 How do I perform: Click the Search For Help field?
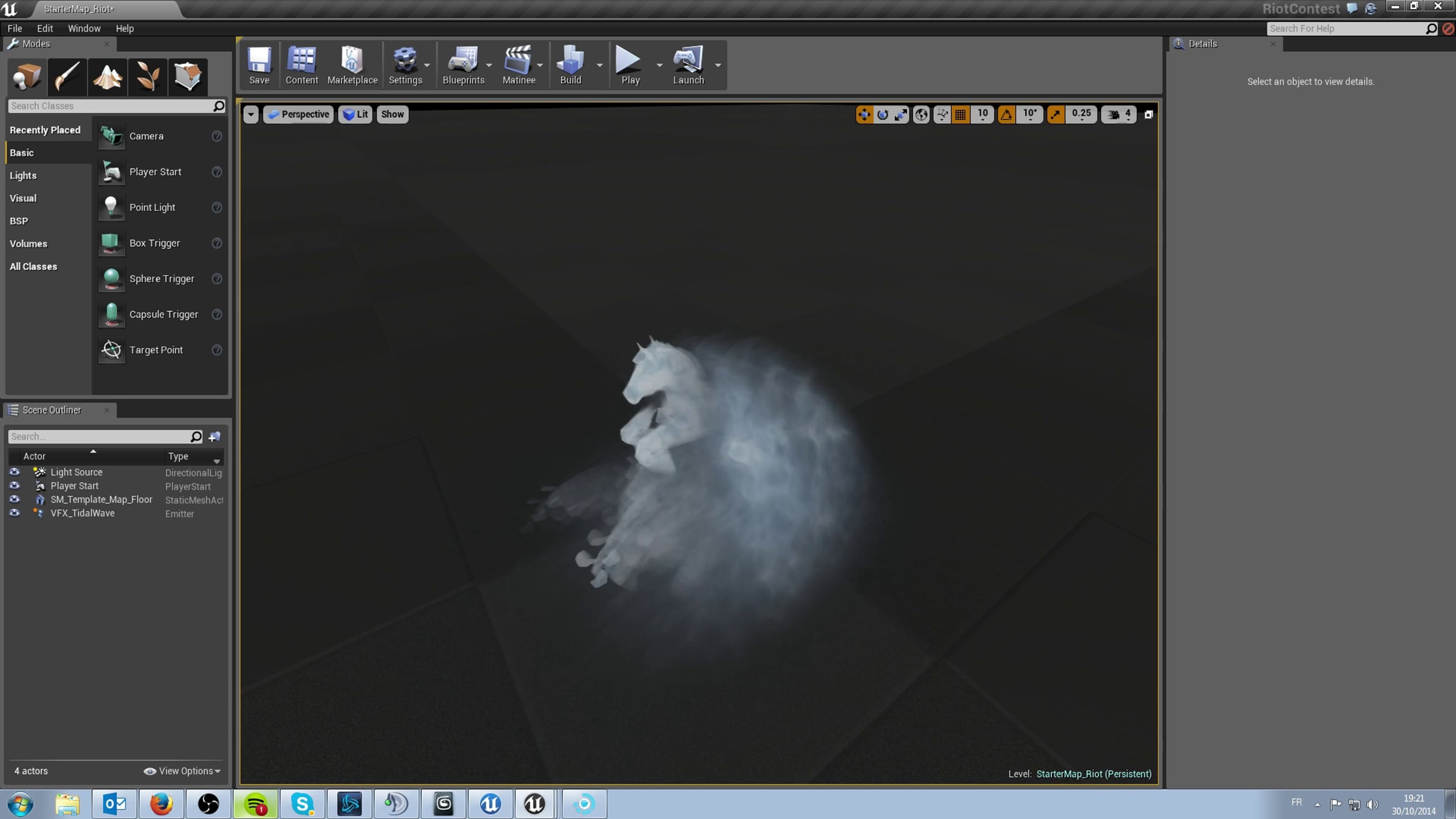pos(1353,29)
